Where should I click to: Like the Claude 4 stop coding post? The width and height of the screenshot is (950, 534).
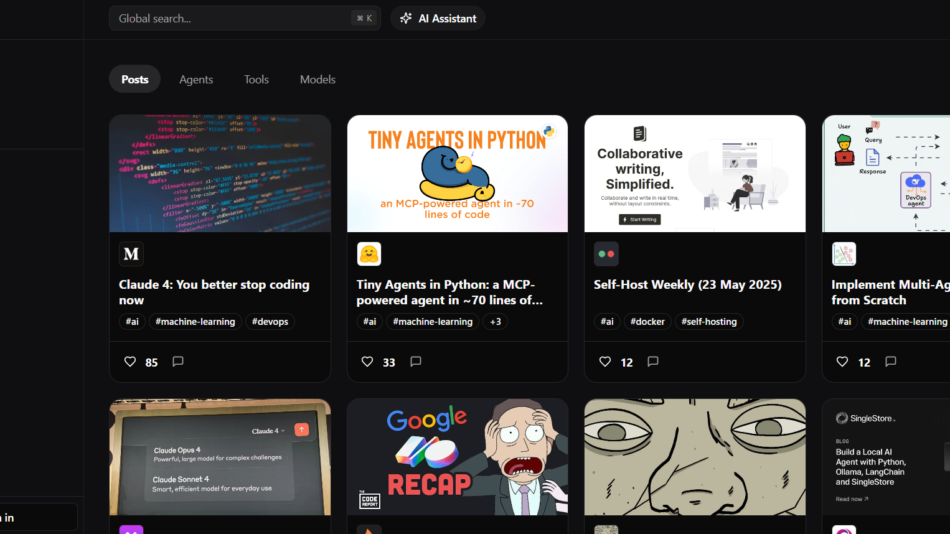click(130, 361)
